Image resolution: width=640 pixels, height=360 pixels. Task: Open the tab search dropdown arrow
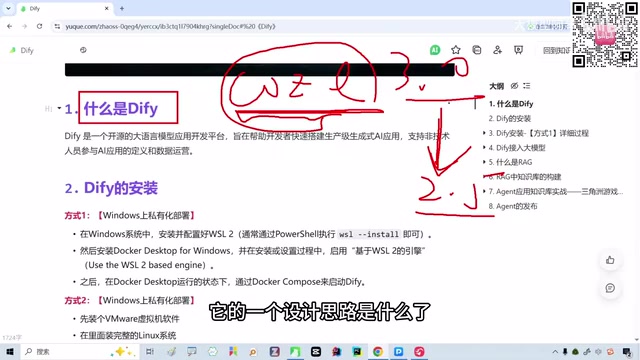(8, 8)
